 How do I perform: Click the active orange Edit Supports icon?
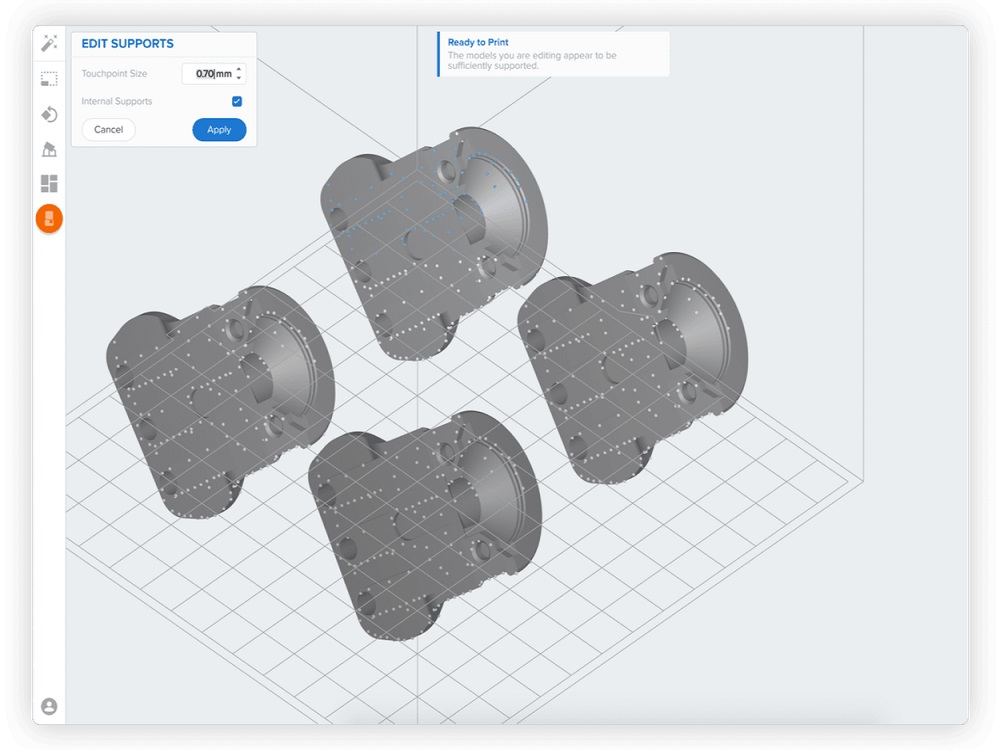click(x=48, y=217)
